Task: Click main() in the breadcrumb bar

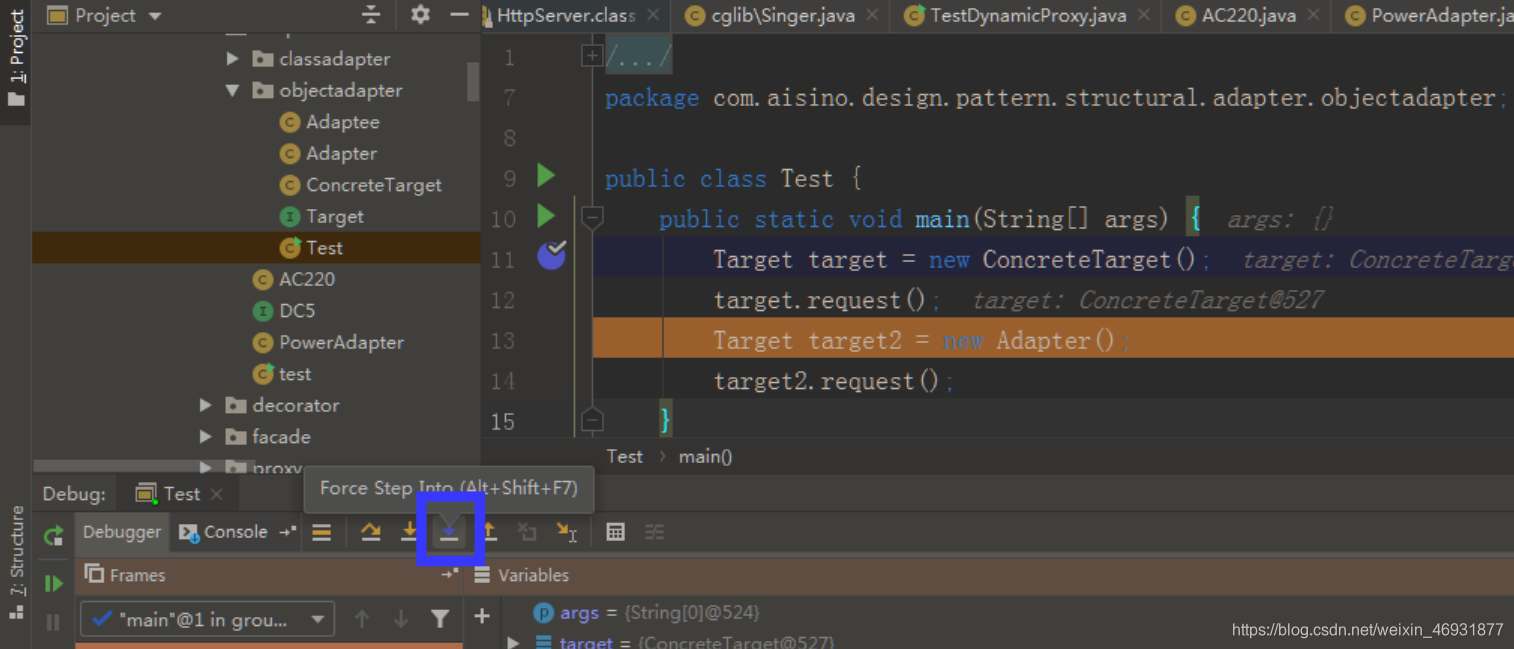Action: click(705, 457)
